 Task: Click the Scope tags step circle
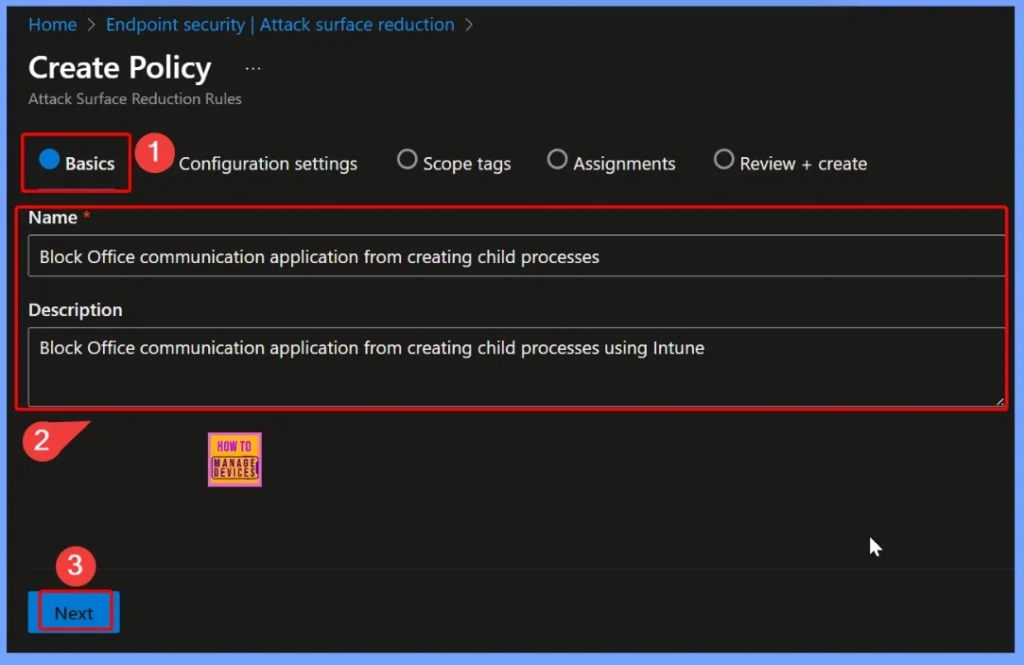407,160
